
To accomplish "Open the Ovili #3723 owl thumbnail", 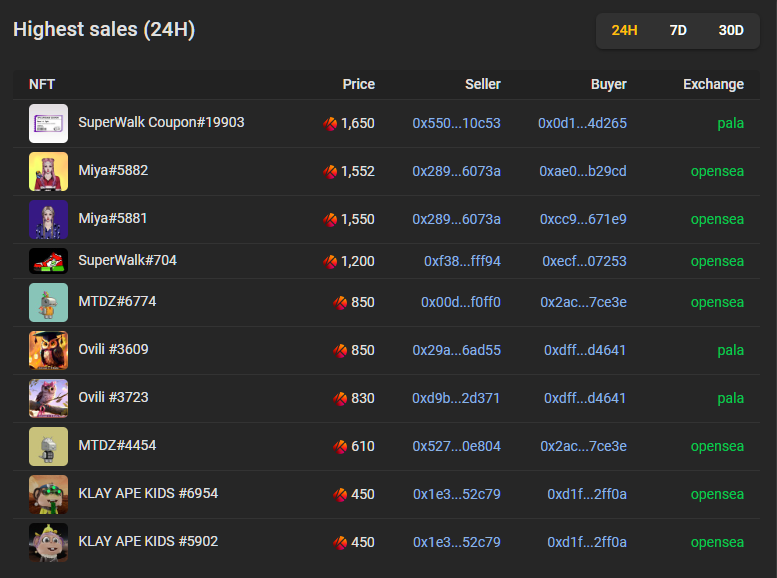I will pyautogui.click(x=48, y=399).
